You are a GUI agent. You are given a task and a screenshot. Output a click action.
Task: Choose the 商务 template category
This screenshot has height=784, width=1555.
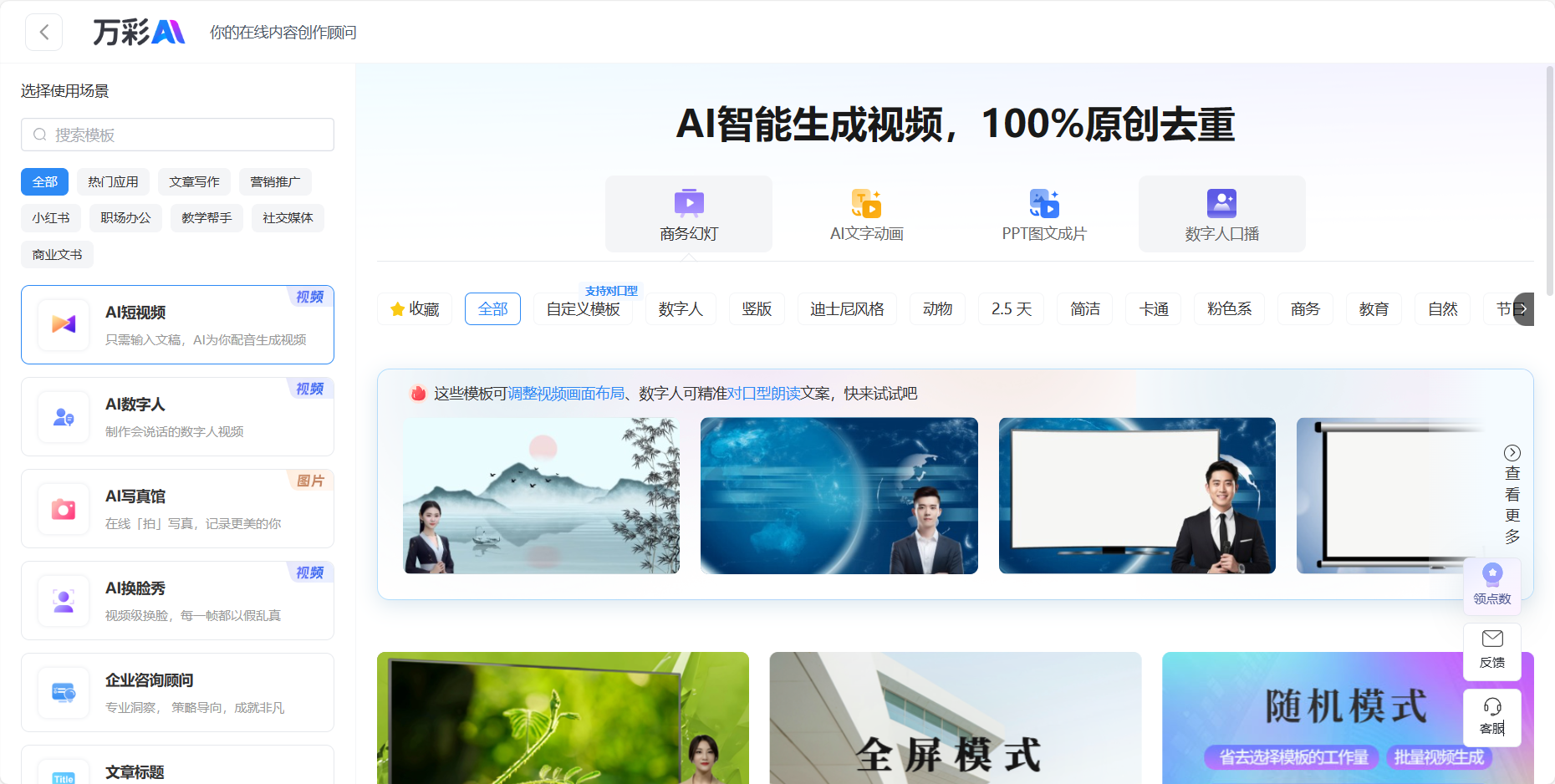click(x=1305, y=309)
